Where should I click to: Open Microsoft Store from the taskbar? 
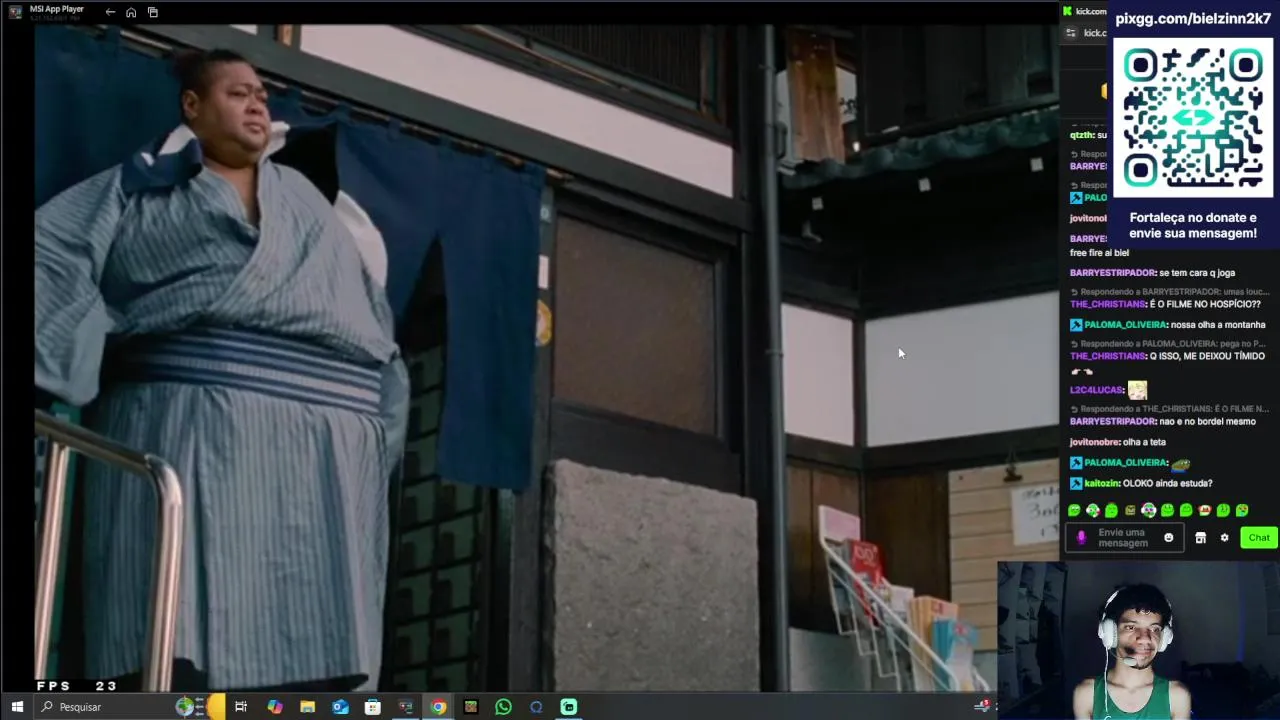coord(373,707)
